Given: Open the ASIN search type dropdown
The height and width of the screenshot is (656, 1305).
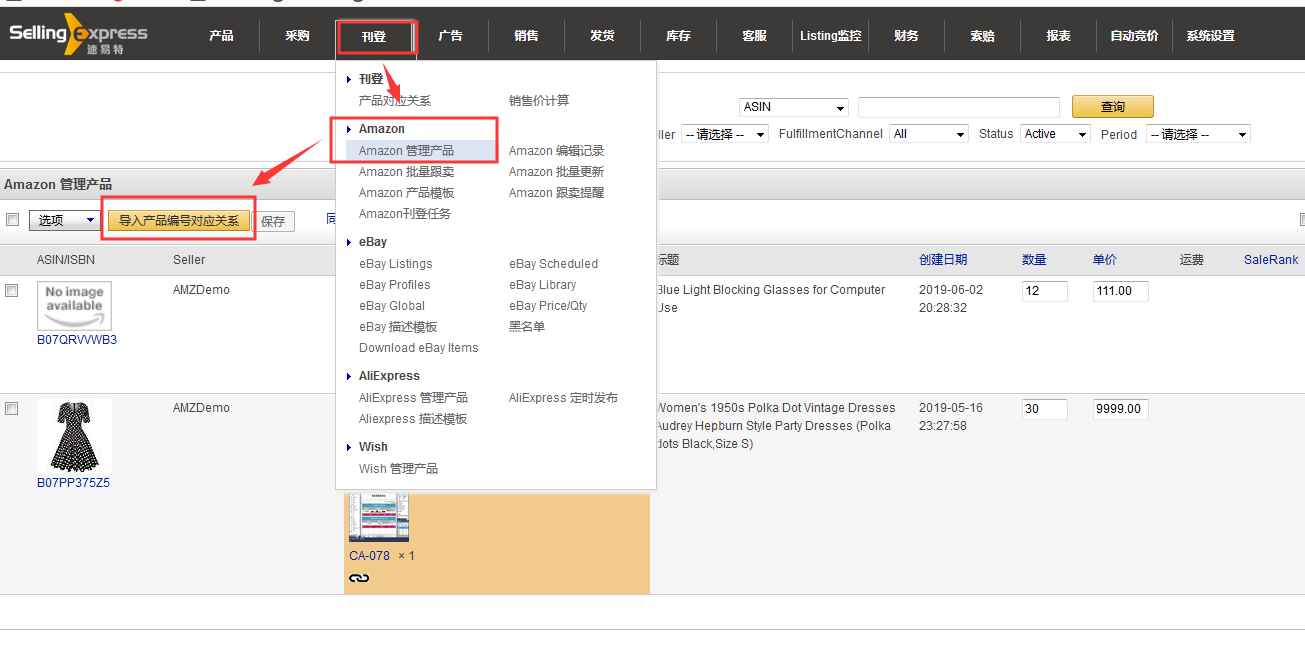Looking at the screenshot, I should pos(794,107).
